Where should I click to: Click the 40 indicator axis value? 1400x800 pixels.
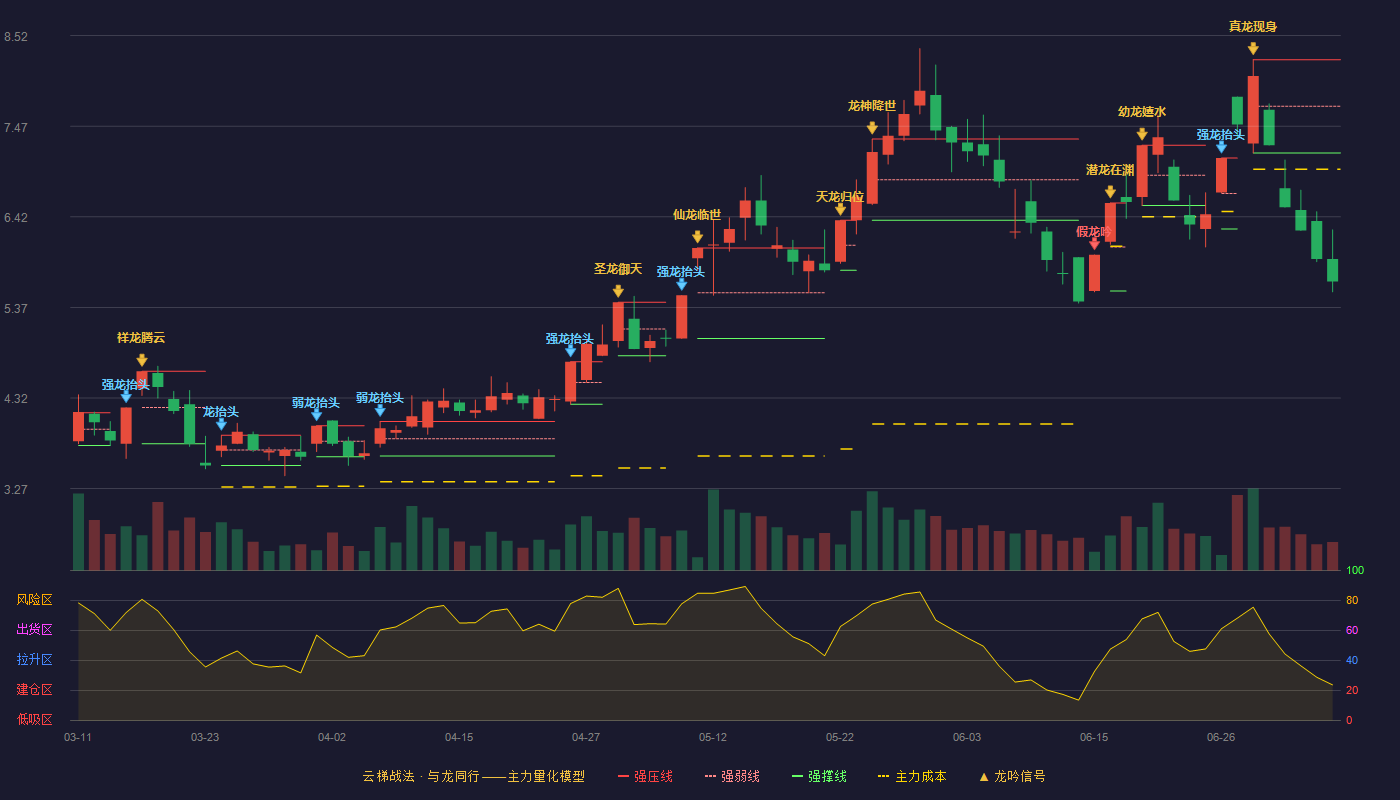click(x=1352, y=660)
